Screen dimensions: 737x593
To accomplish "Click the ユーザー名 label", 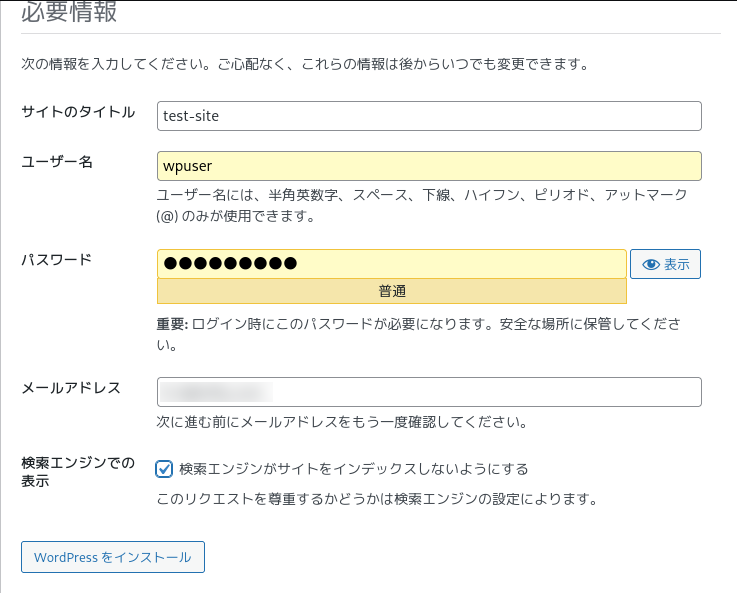I will point(57,162).
